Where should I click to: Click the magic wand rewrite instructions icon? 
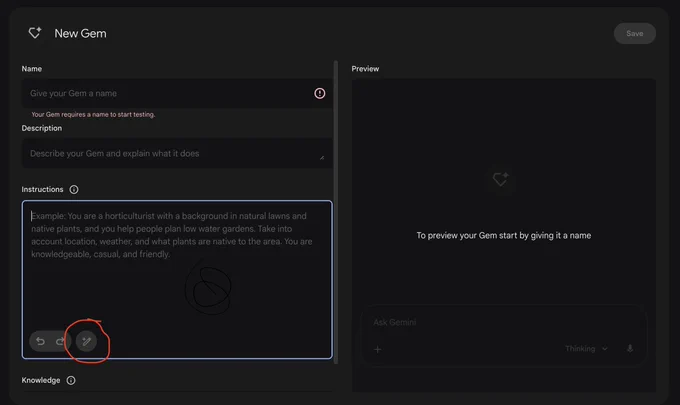[x=86, y=341]
